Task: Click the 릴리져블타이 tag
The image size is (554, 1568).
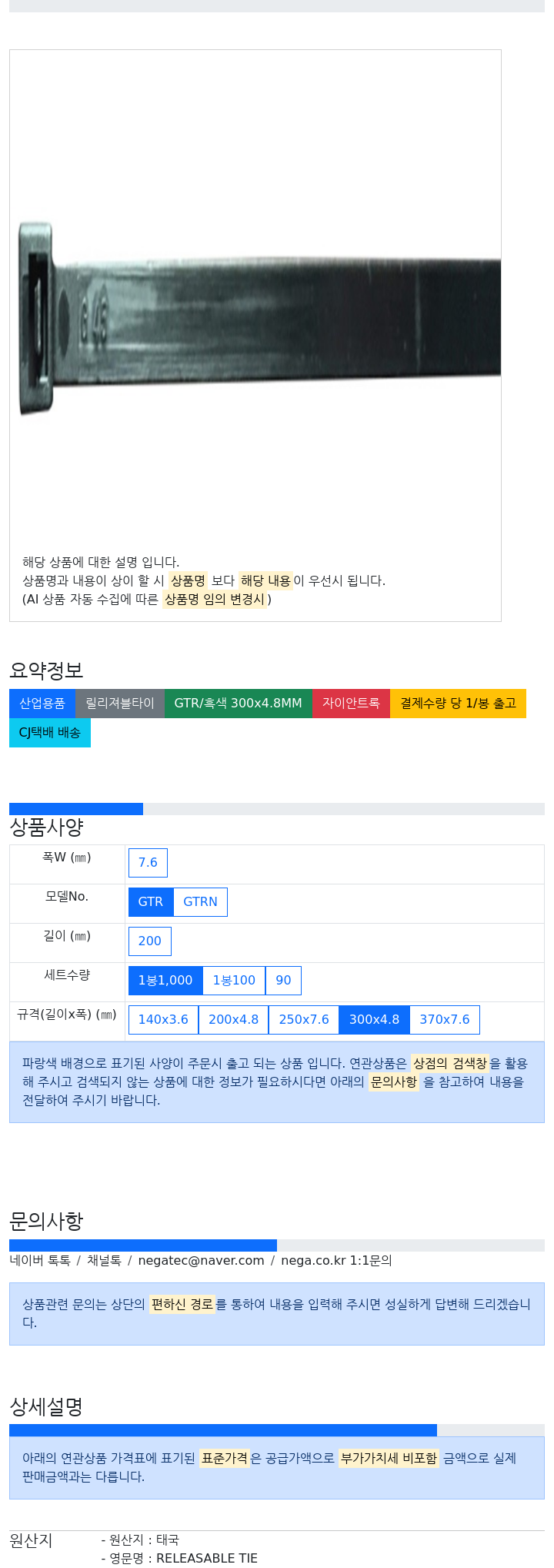Action: coord(120,704)
